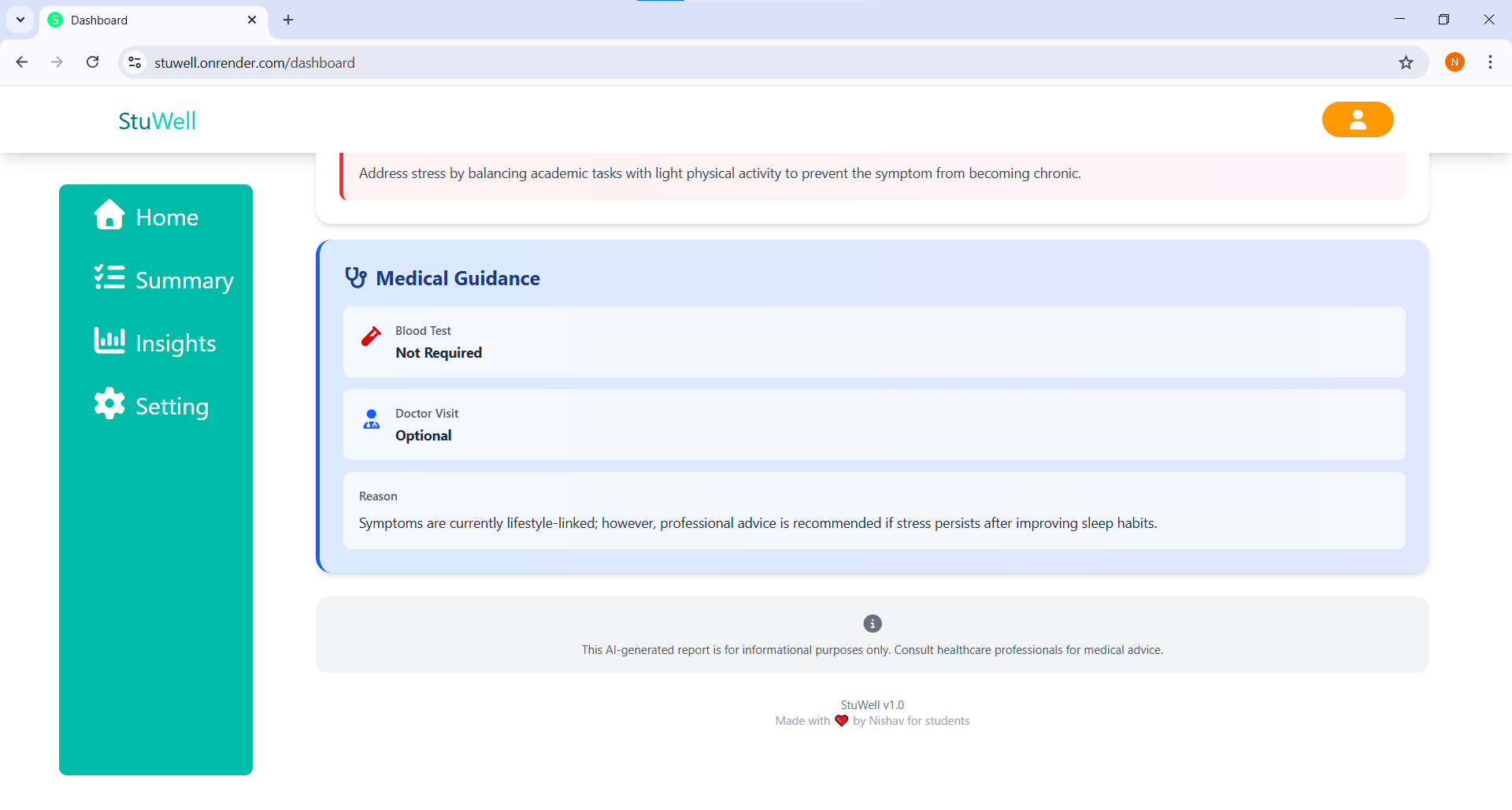Expand the tab search dropdown
The image size is (1512, 810).
click(20, 20)
